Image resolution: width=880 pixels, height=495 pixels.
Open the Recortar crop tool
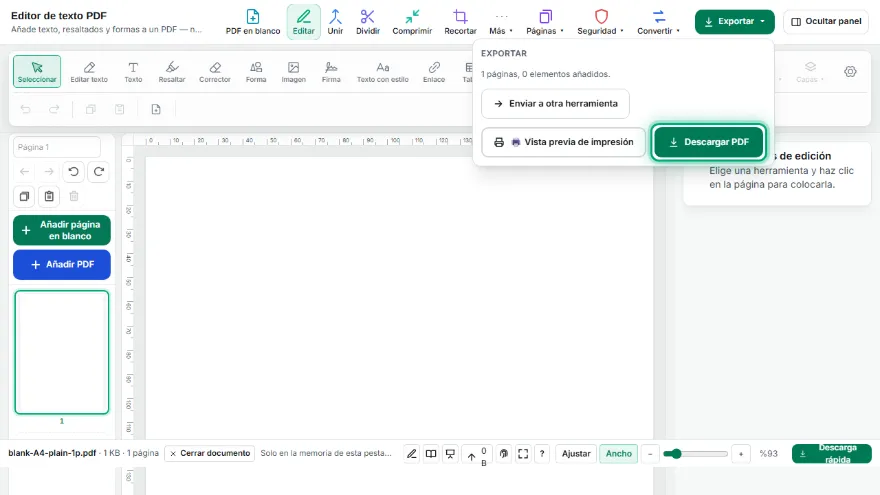(460, 22)
